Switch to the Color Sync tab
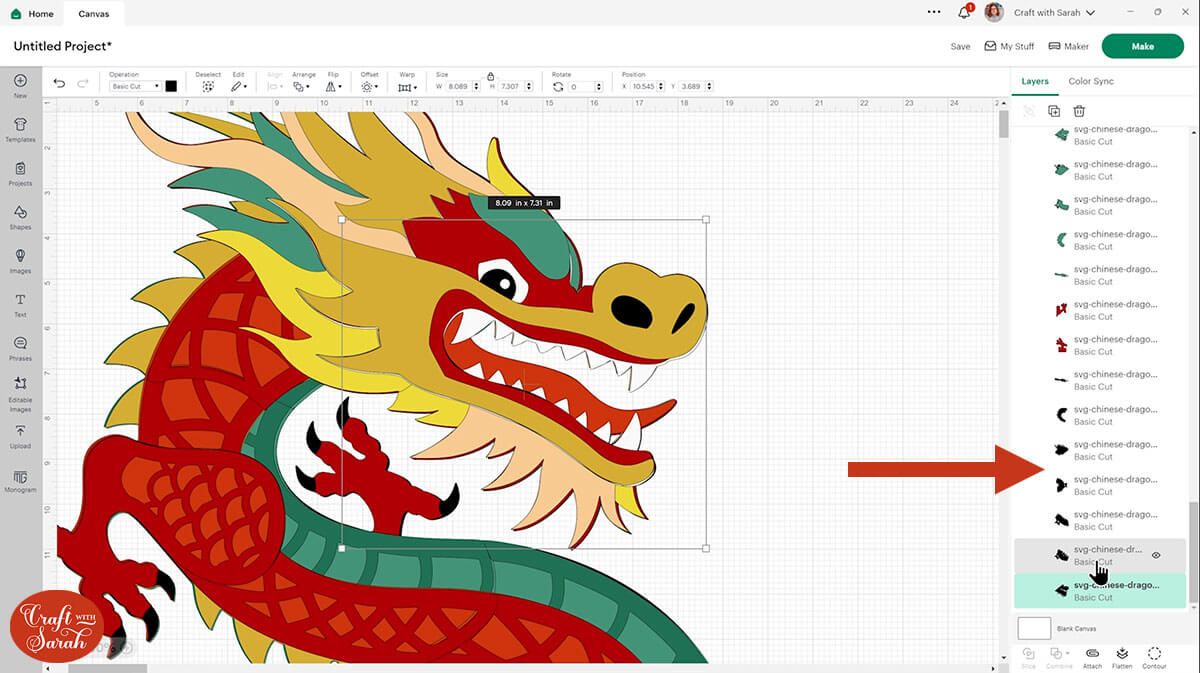The width and height of the screenshot is (1200, 673). pos(1091,81)
